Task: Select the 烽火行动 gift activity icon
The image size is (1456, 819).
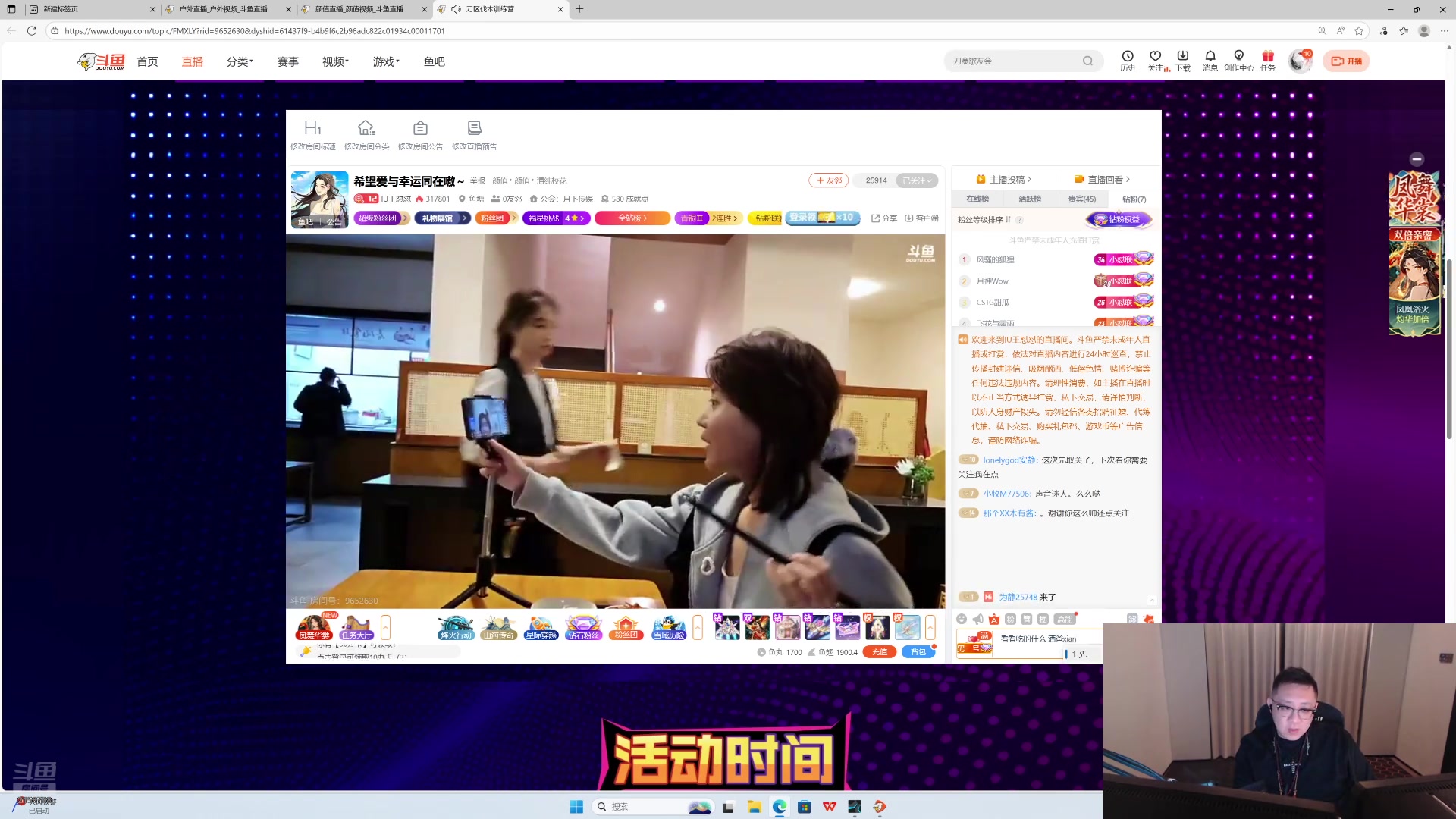Action: coord(456,627)
